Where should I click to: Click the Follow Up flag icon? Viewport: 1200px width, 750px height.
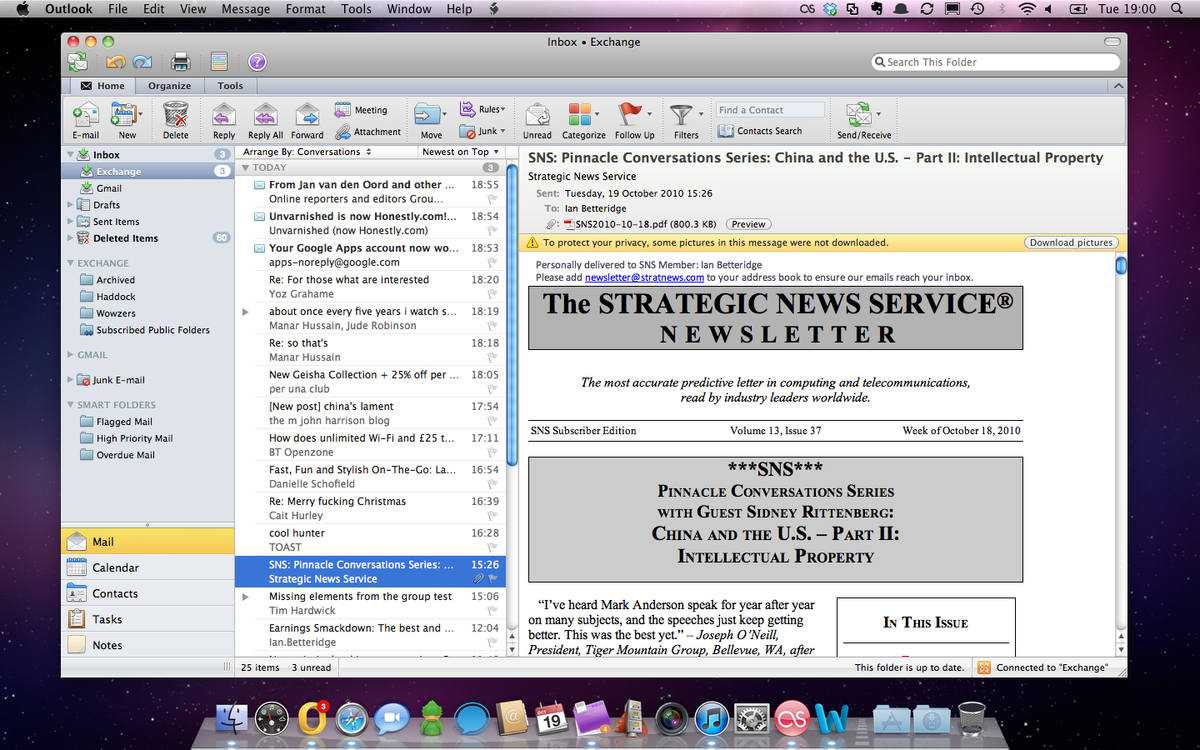click(629, 113)
